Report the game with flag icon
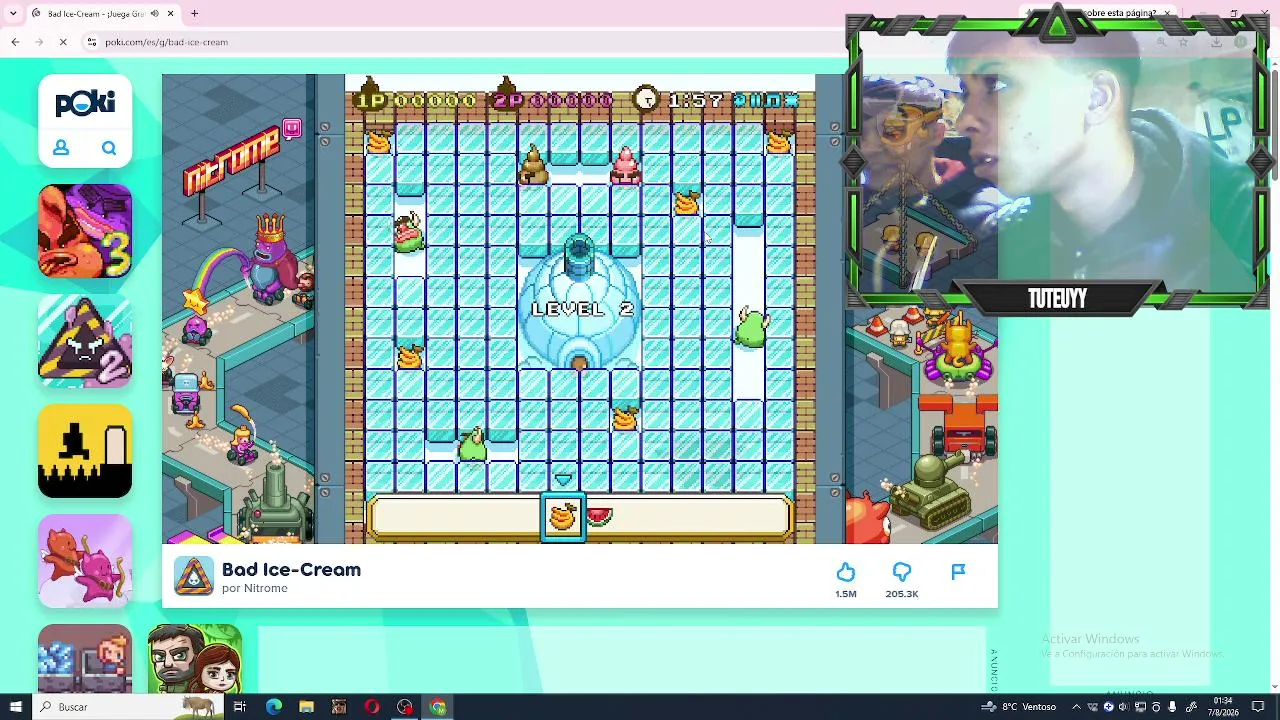Screen dimensions: 1280x720 click(x=958, y=572)
